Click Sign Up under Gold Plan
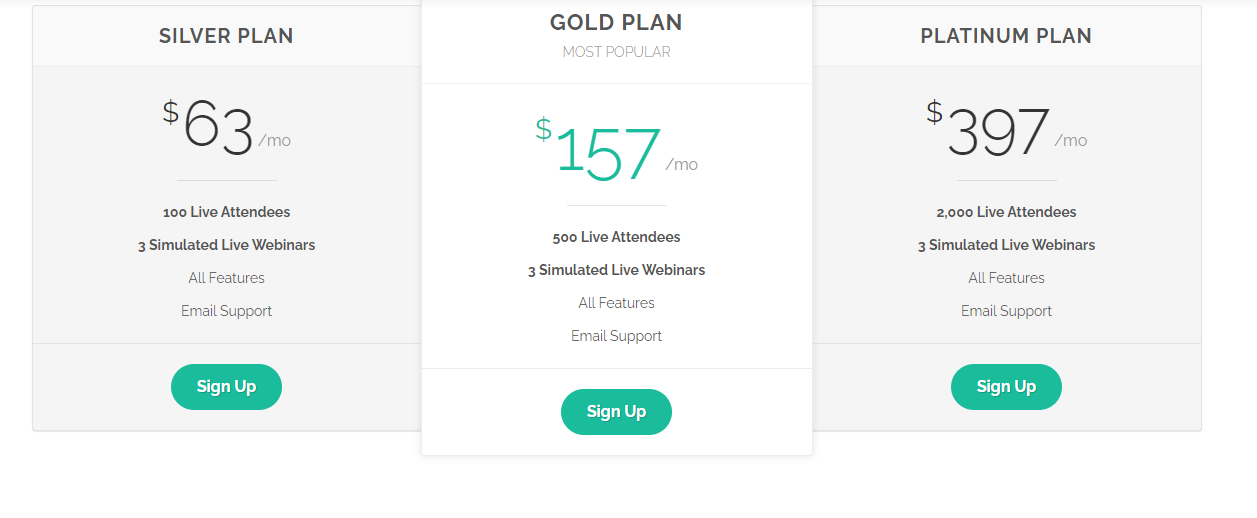 click(x=616, y=412)
